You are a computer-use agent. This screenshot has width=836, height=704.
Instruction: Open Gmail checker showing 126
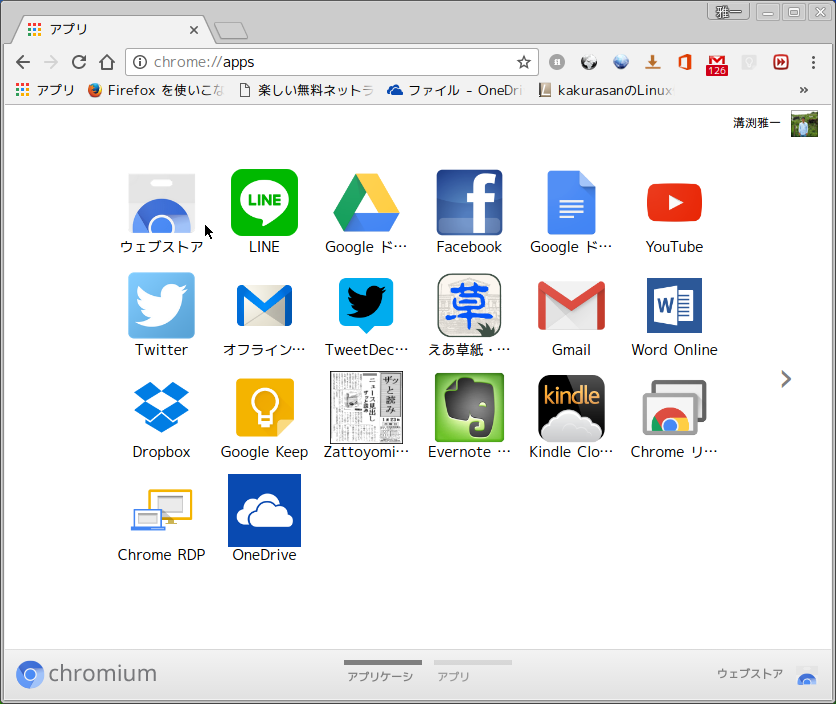tap(717, 65)
